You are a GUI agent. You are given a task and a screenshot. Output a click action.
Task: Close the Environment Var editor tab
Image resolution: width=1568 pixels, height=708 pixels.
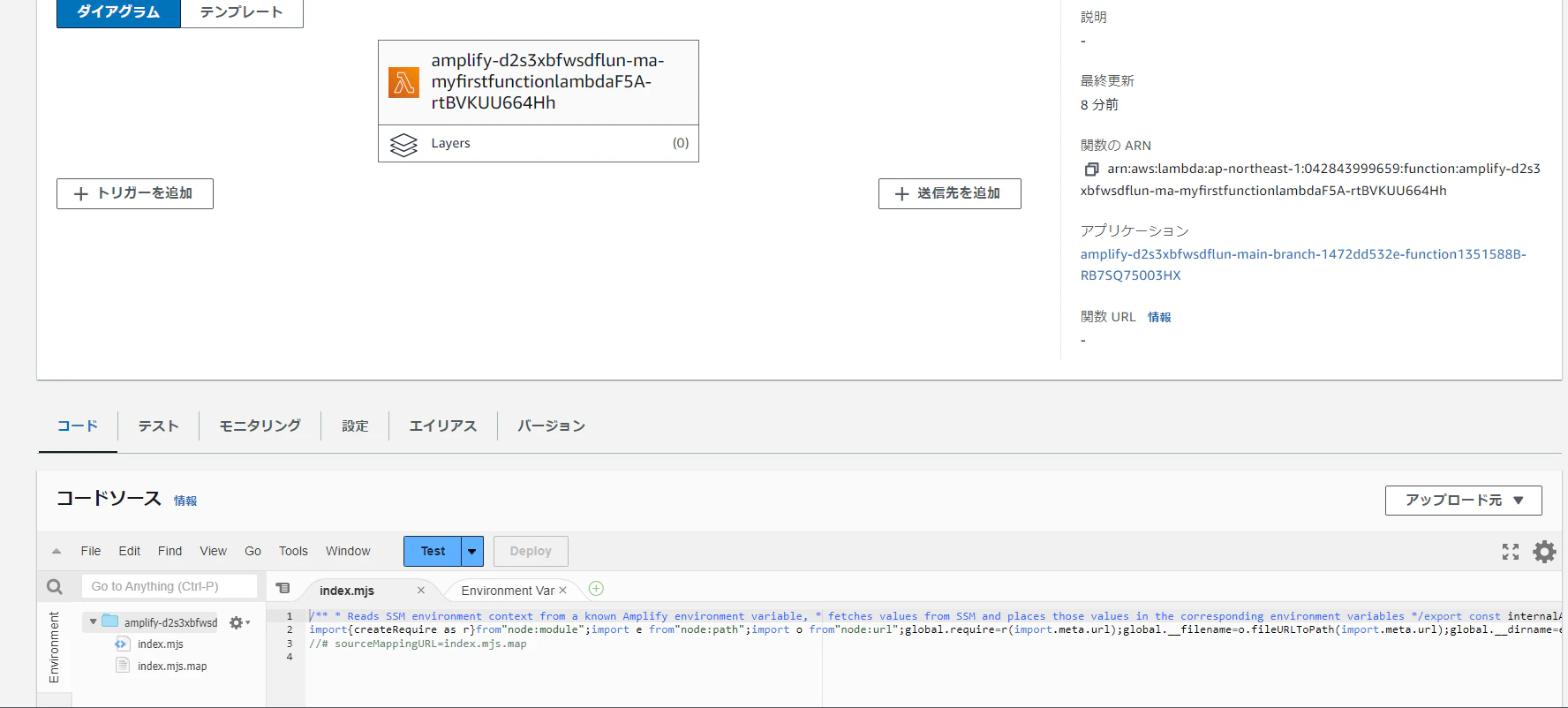click(562, 591)
